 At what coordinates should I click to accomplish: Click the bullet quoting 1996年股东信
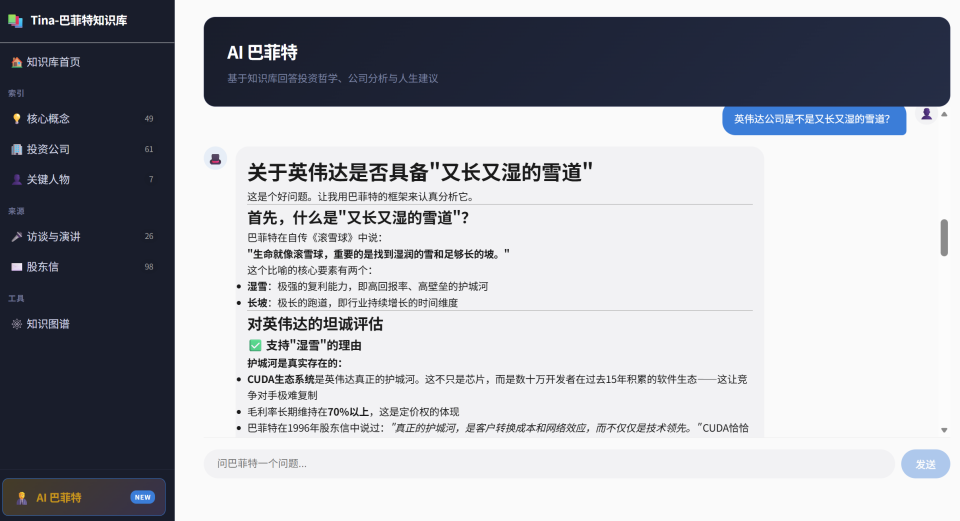pos(498,429)
